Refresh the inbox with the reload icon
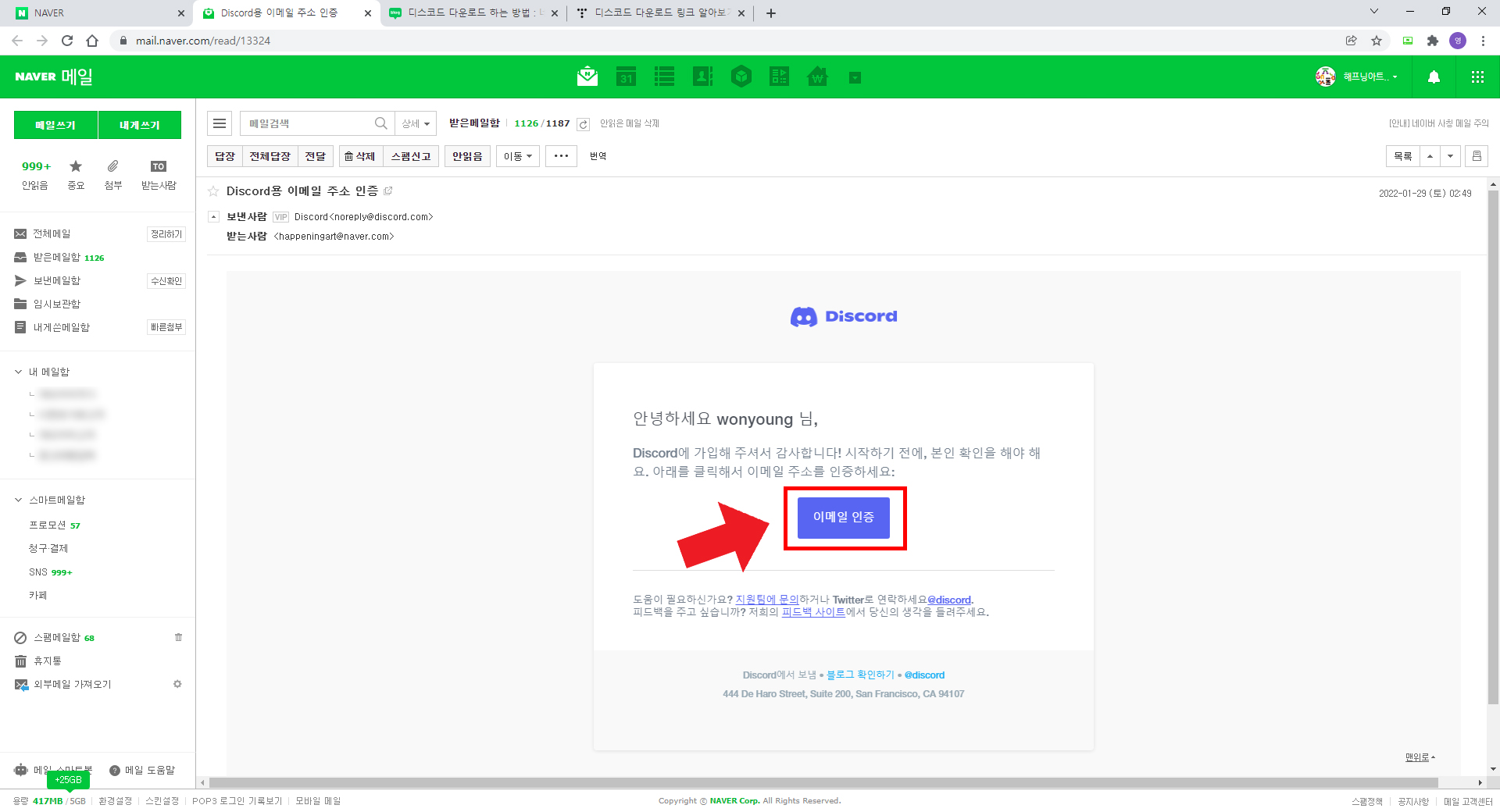Screen dimensions: 1500x812 (583, 124)
